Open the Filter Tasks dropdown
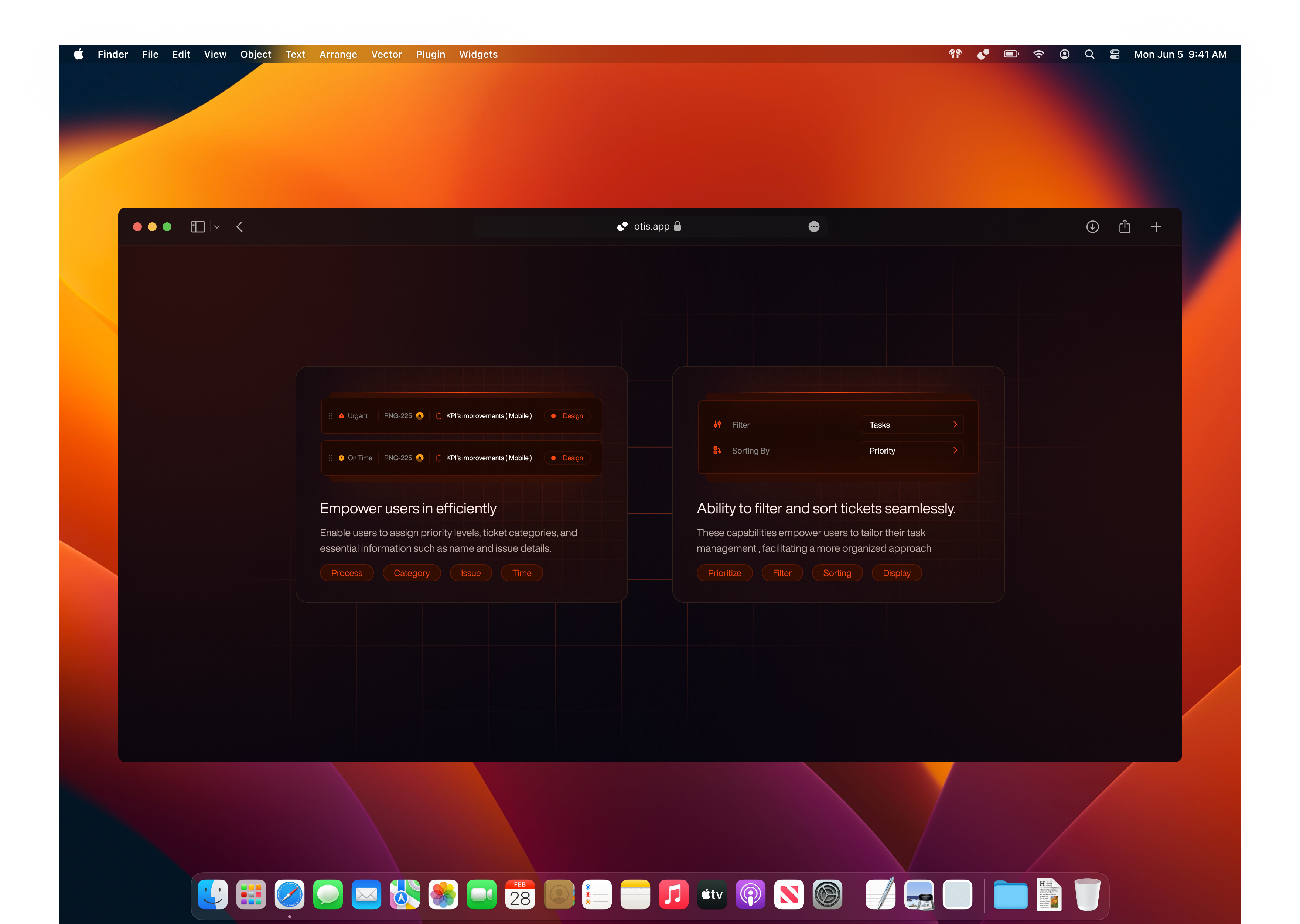 click(x=912, y=424)
